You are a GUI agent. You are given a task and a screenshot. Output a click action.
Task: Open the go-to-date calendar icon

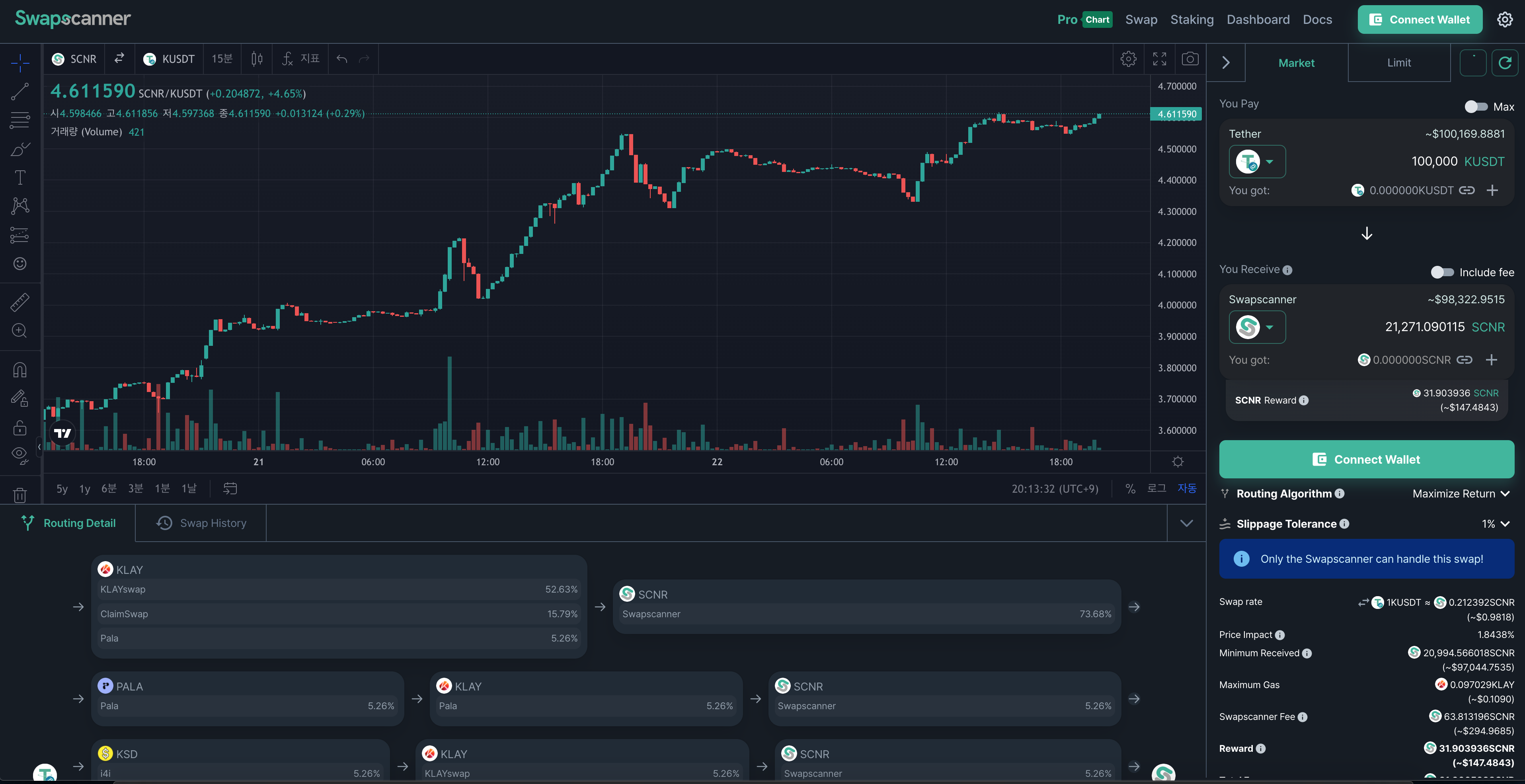[230, 489]
